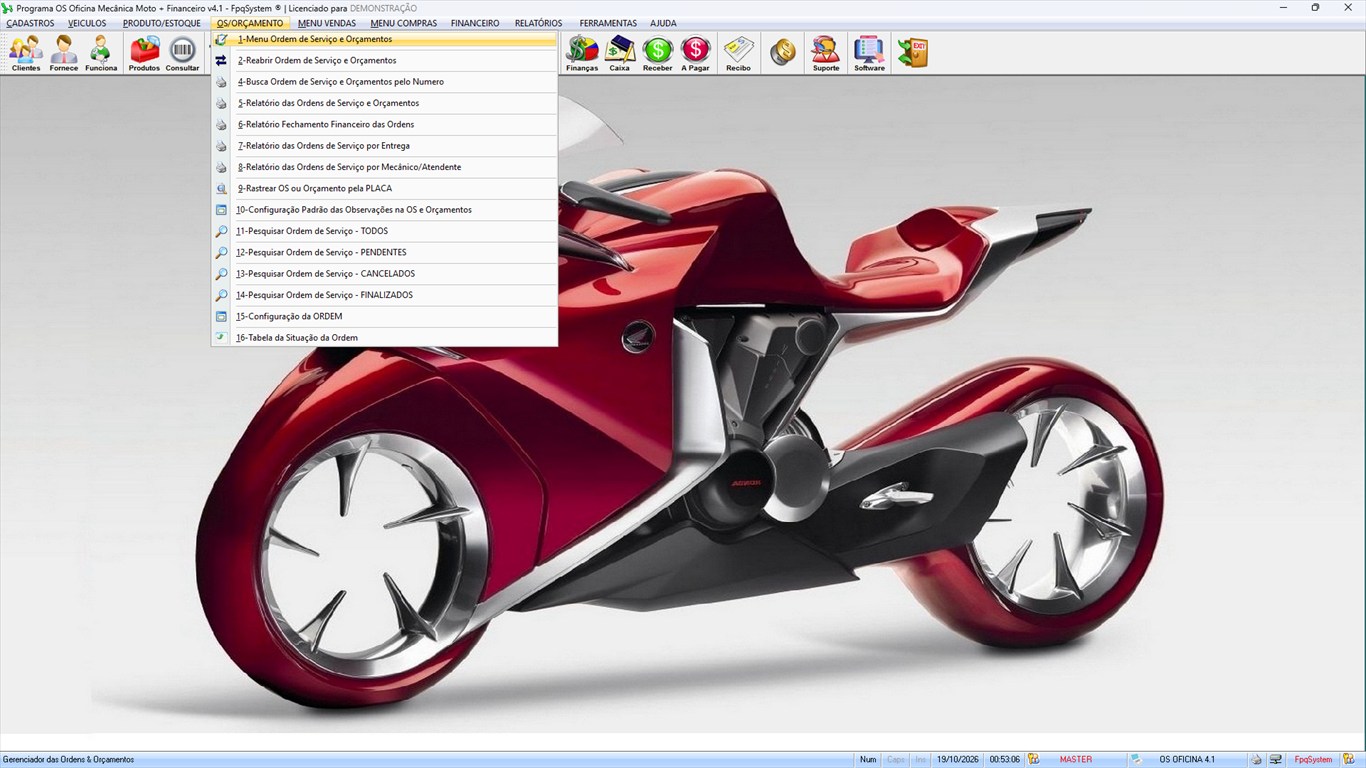Select 1-Menu Ordem de Serviço e Orçamentos

click(384, 40)
